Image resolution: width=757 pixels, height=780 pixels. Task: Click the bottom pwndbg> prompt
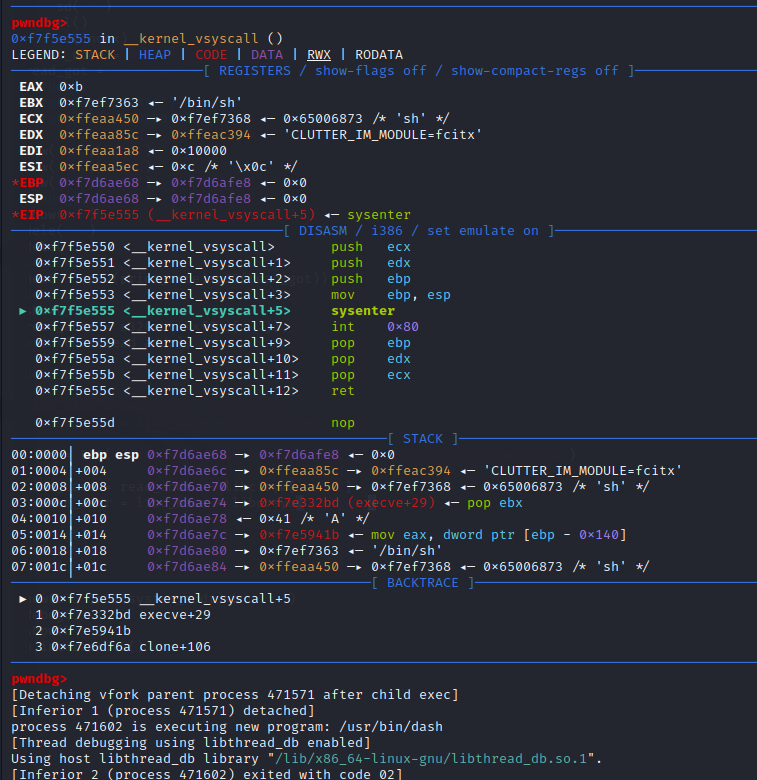click(x=39, y=679)
